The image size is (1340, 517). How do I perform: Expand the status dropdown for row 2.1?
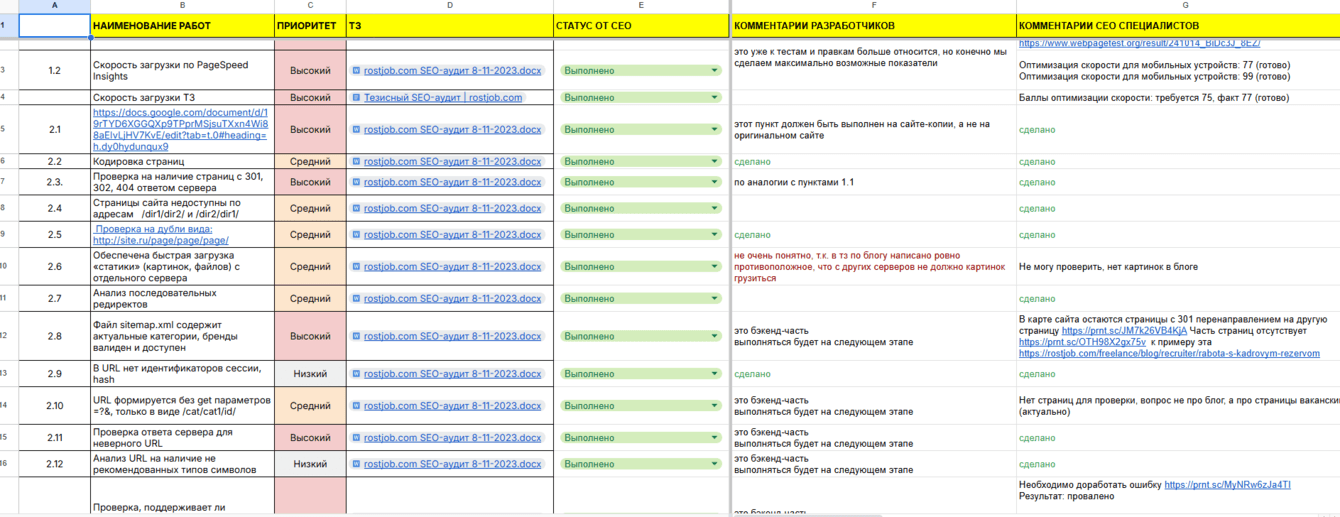click(x=715, y=130)
